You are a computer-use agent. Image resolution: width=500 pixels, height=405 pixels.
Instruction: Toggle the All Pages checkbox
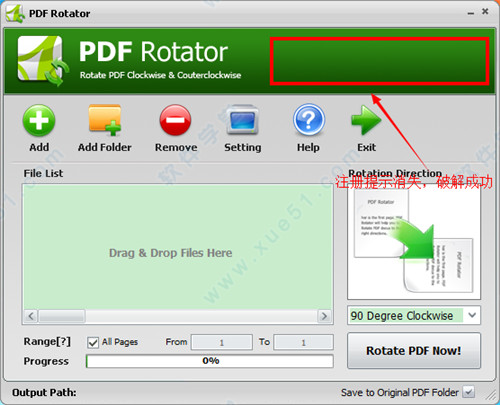[x=93, y=342]
